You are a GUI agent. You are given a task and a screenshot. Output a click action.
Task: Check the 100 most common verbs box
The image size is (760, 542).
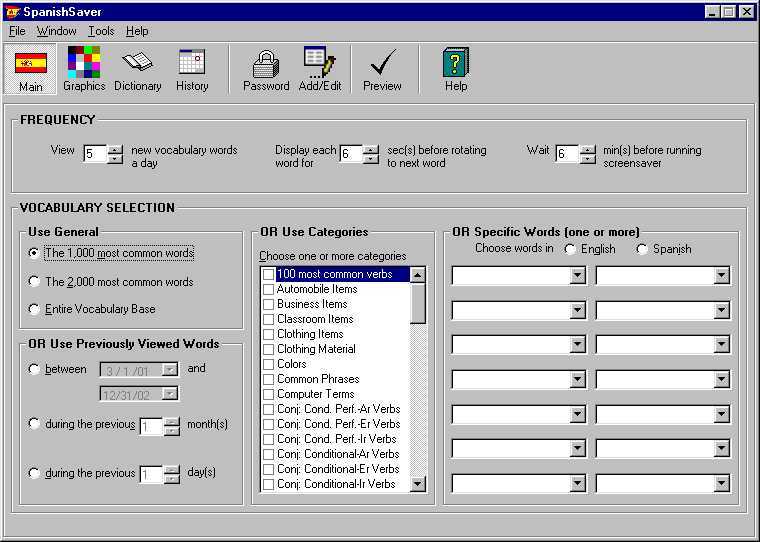[x=268, y=274]
